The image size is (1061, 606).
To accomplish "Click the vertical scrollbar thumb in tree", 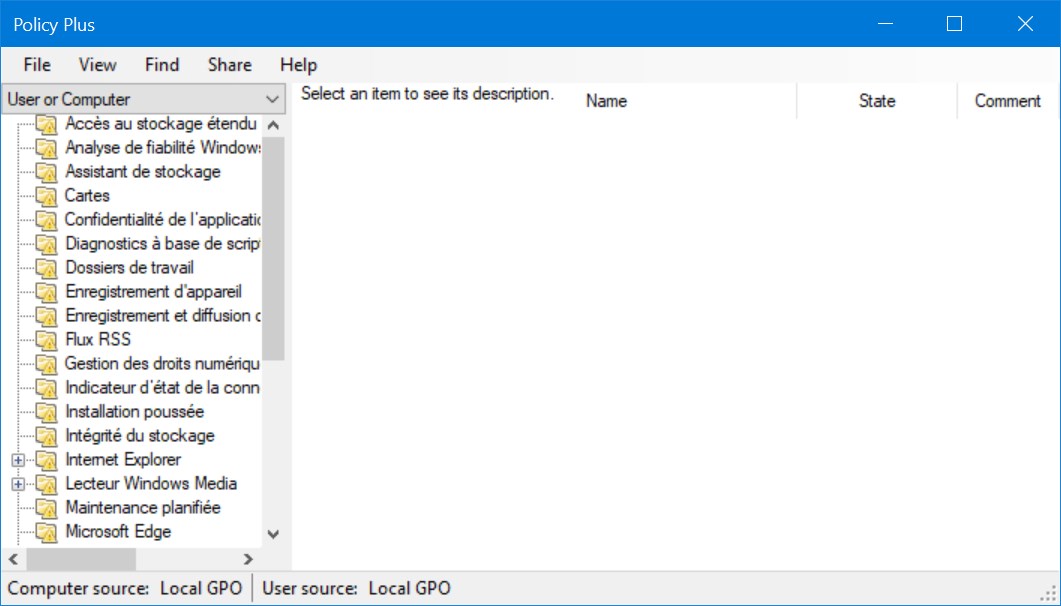I will point(273,249).
